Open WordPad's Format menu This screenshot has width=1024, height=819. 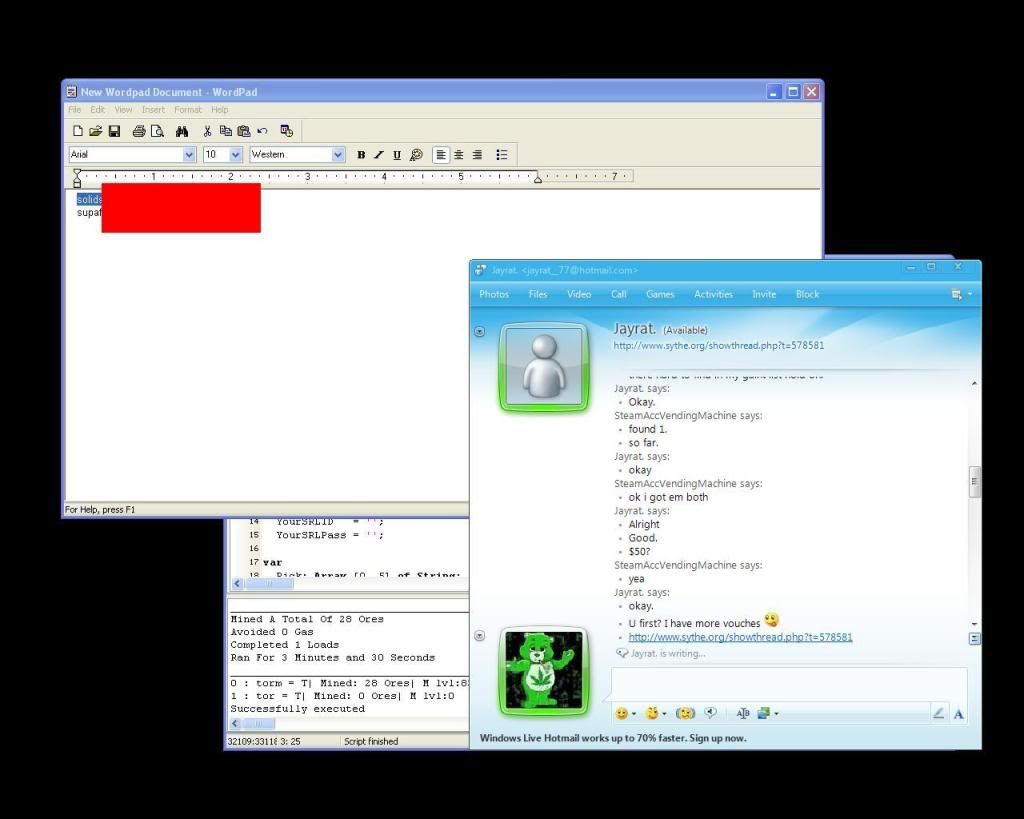tap(188, 110)
